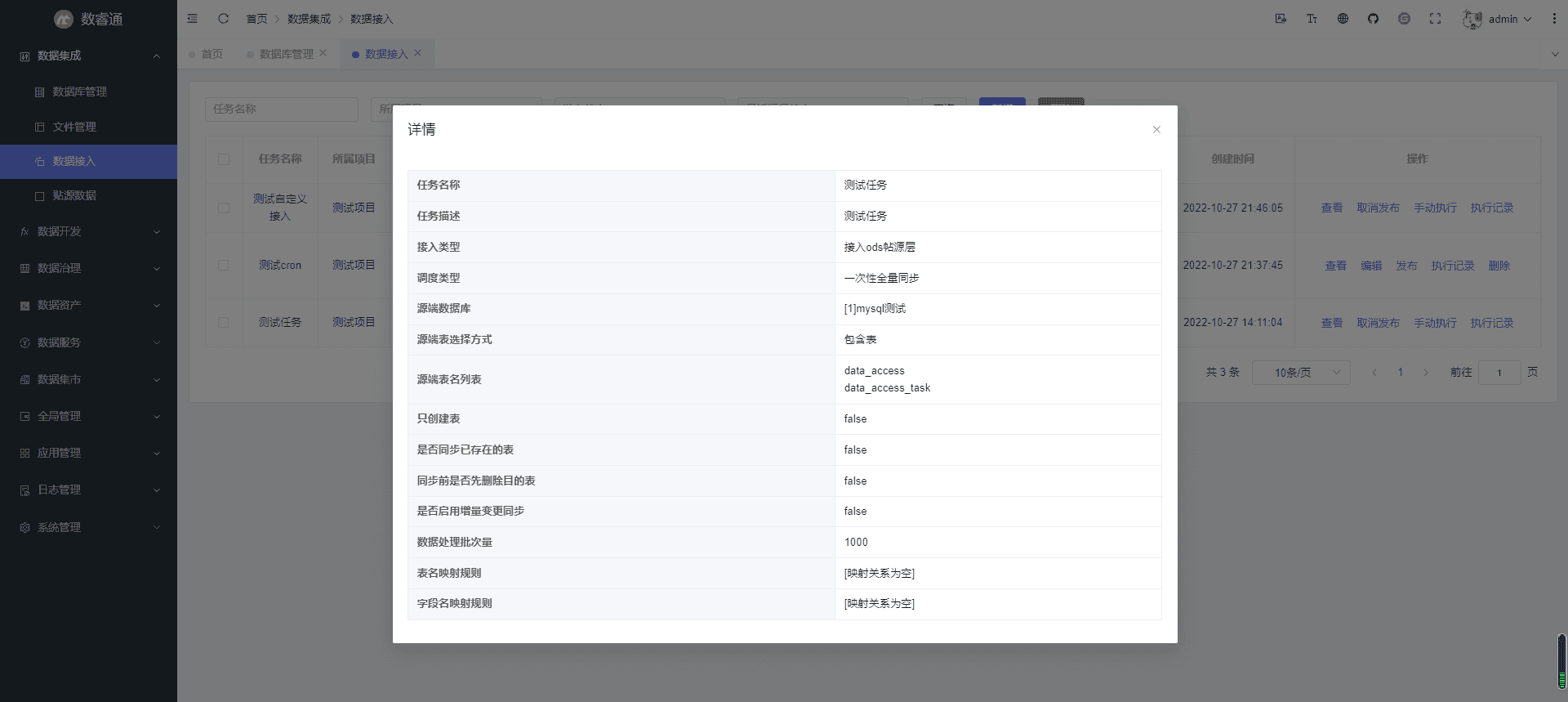The width and height of the screenshot is (1568, 702).
Task: Close the 详情 dialog
Action: (x=1156, y=129)
